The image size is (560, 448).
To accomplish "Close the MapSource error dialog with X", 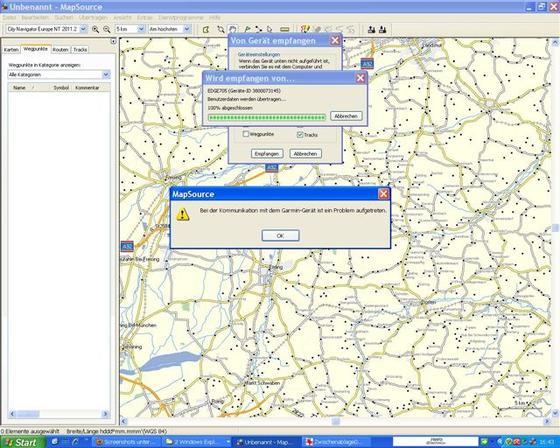I will coord(383,194).
